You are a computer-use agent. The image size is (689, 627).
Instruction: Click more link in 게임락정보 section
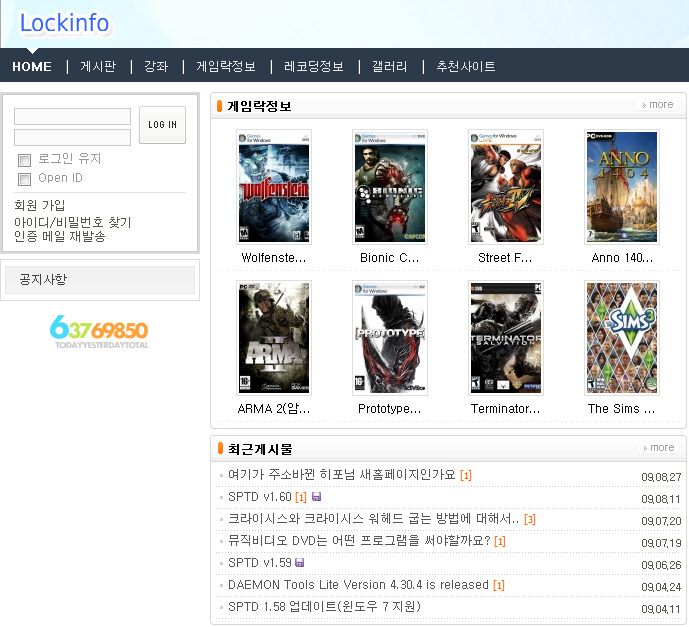(657, 105)
